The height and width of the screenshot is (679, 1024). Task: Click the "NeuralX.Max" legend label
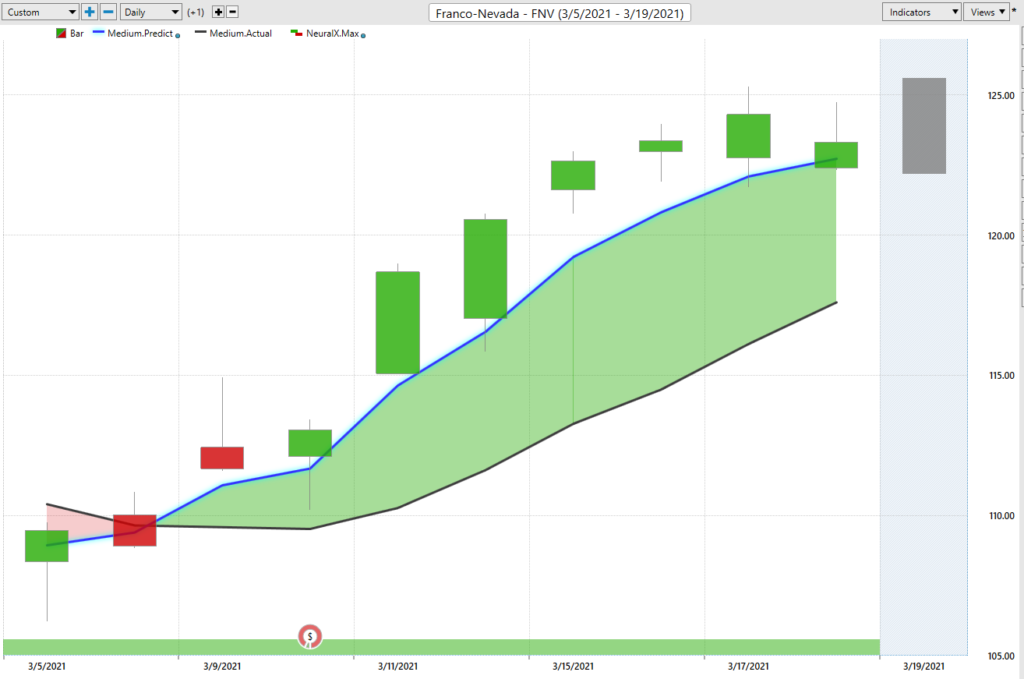coord(332,33)
